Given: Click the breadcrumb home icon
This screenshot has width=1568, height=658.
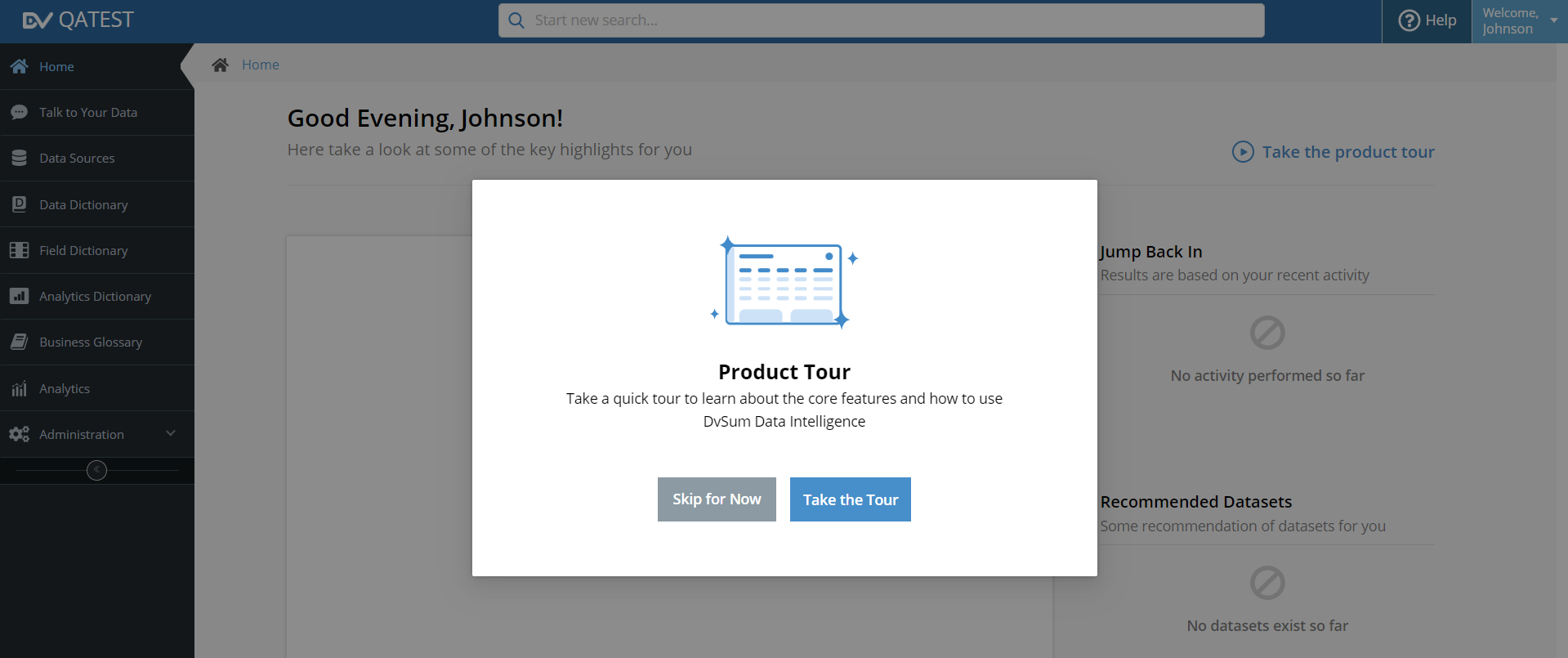Looking at the screenshot, I should click(220, 65).
